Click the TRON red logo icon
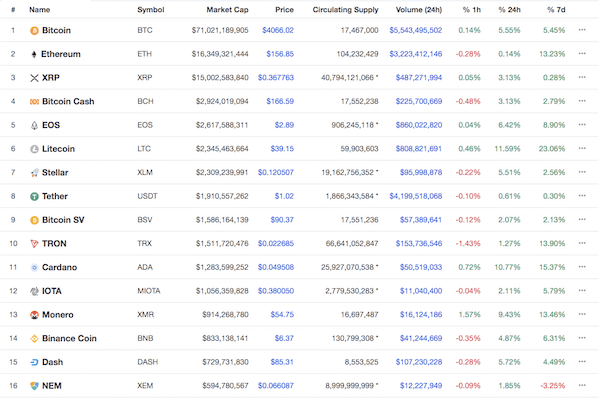Screen dimensions: 600x398 click(x=34, y=244)
